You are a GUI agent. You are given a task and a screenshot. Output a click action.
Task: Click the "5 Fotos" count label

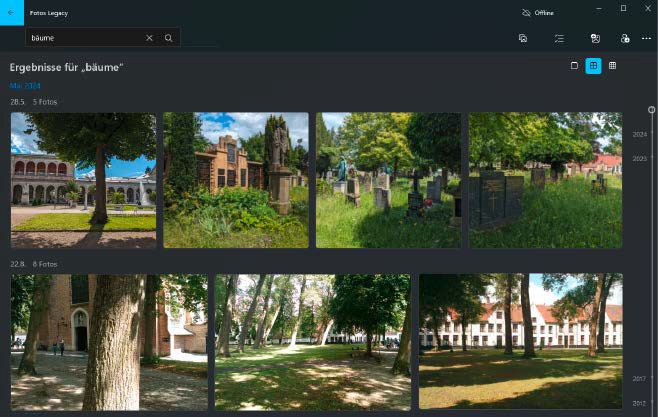[45, 102]
